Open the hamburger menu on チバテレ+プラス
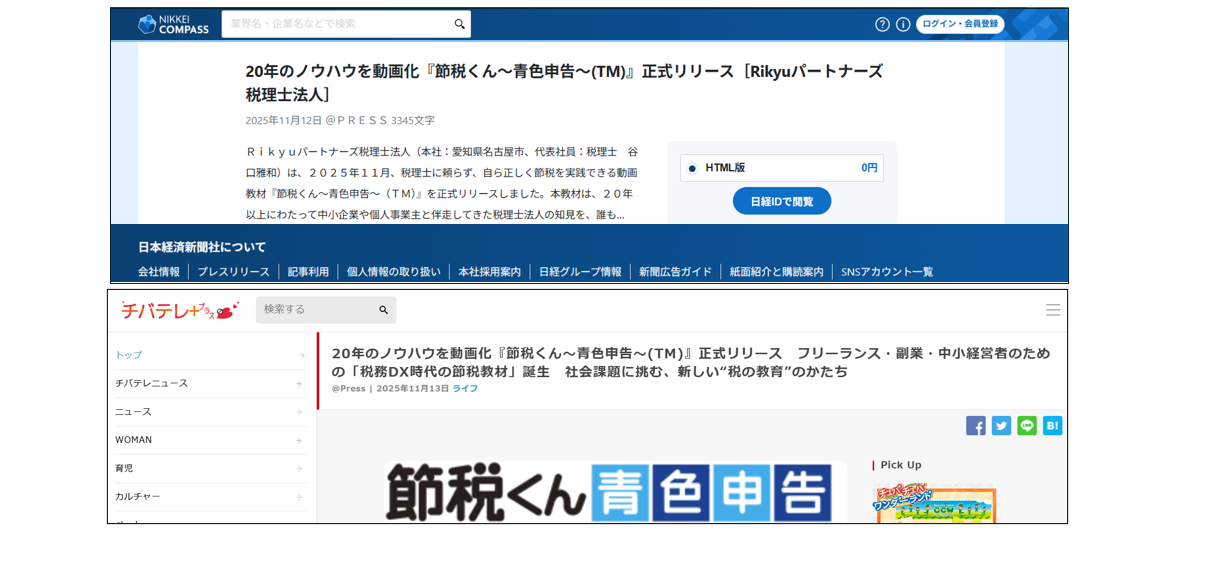 click(1053, 310)
